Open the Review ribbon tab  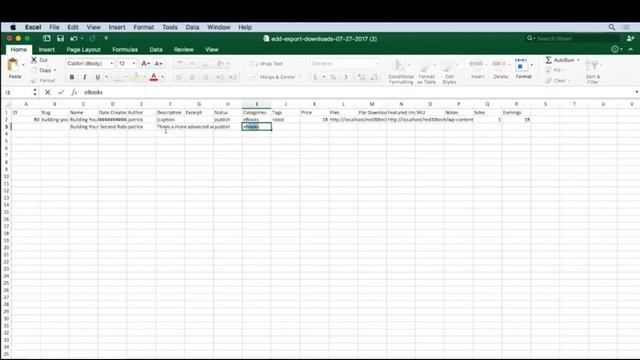(x=184, y=49)
